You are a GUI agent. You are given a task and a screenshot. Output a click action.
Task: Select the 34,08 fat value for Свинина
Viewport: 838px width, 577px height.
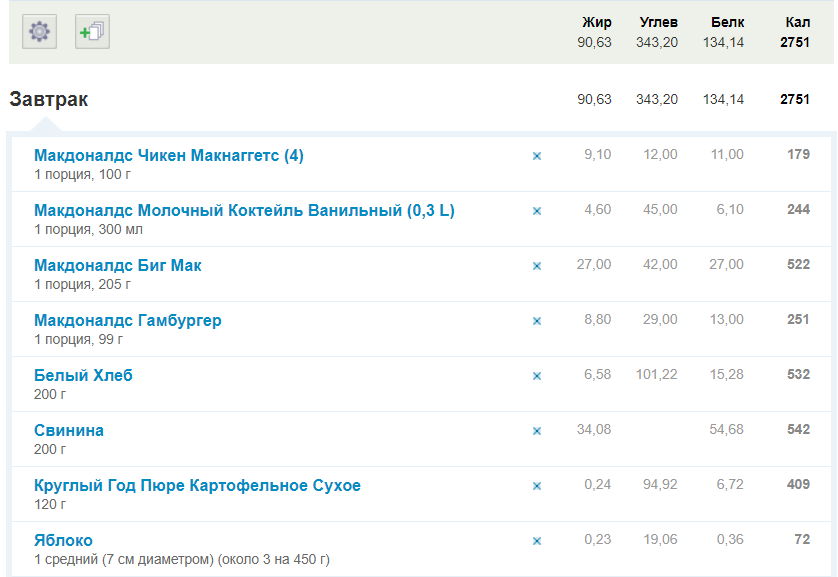click(x=594, y=430)
